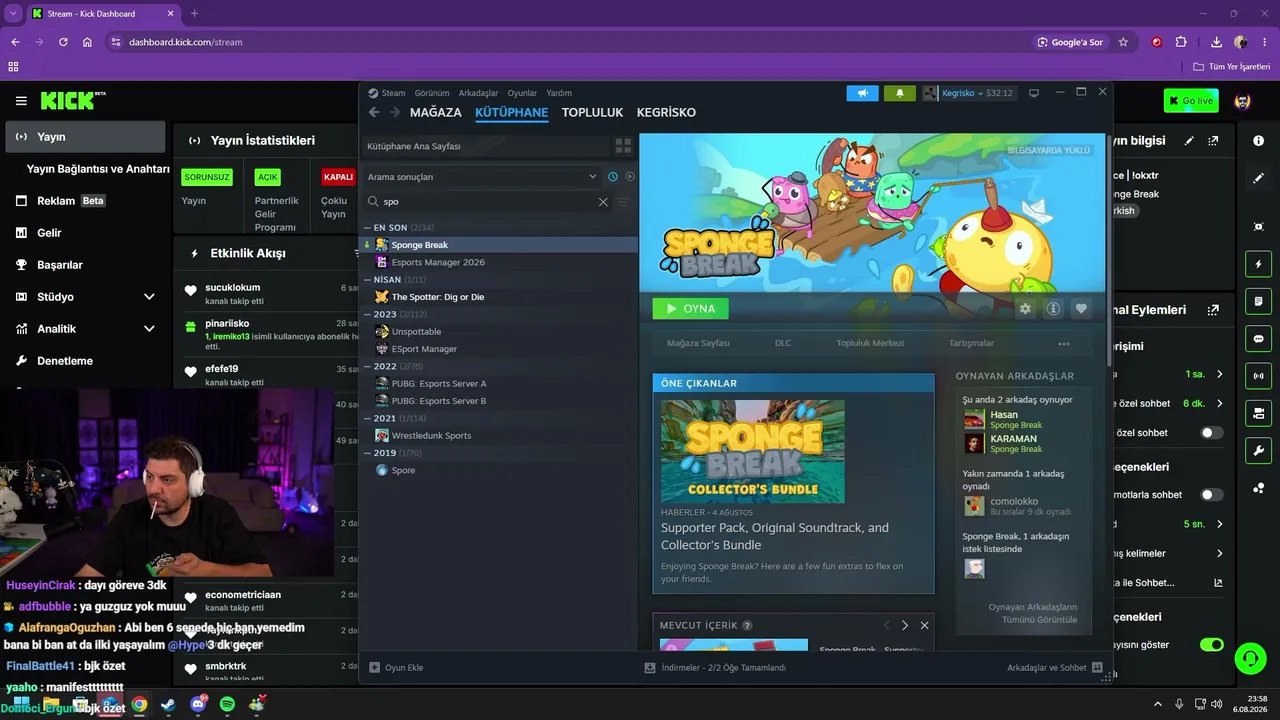Open 5 sn. setting chevron
This screenshot has height=720, width=1280.
[x=1219, y=524]
